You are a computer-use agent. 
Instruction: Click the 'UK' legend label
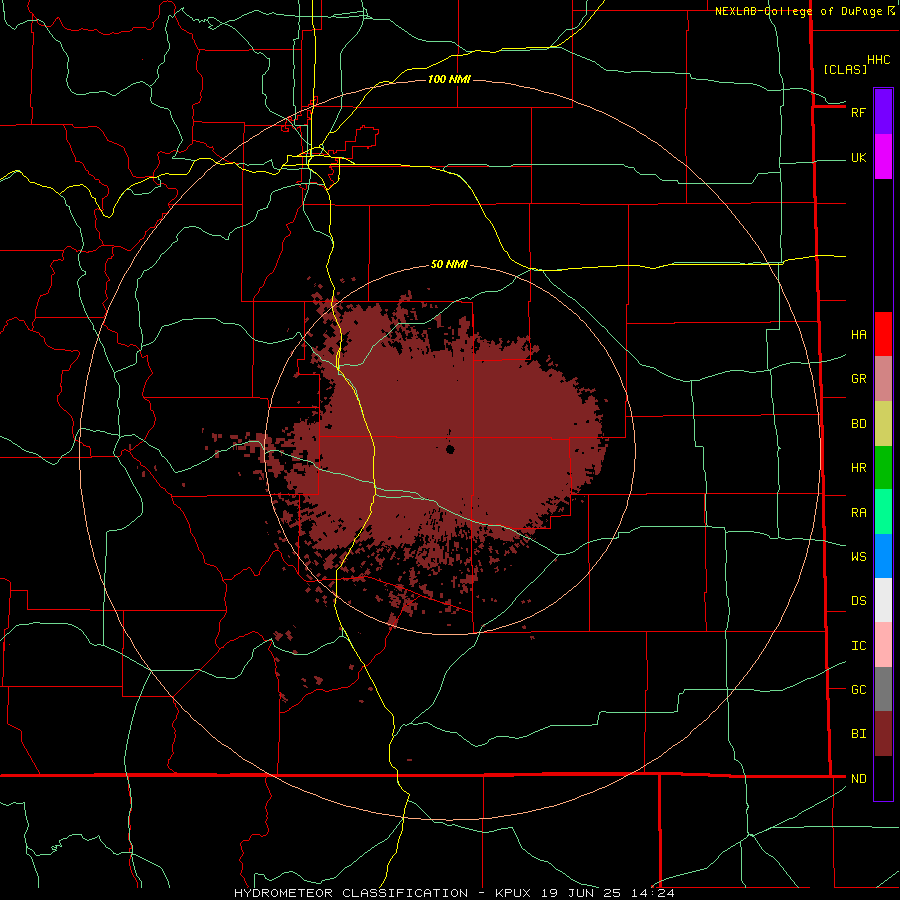[858, 157]
